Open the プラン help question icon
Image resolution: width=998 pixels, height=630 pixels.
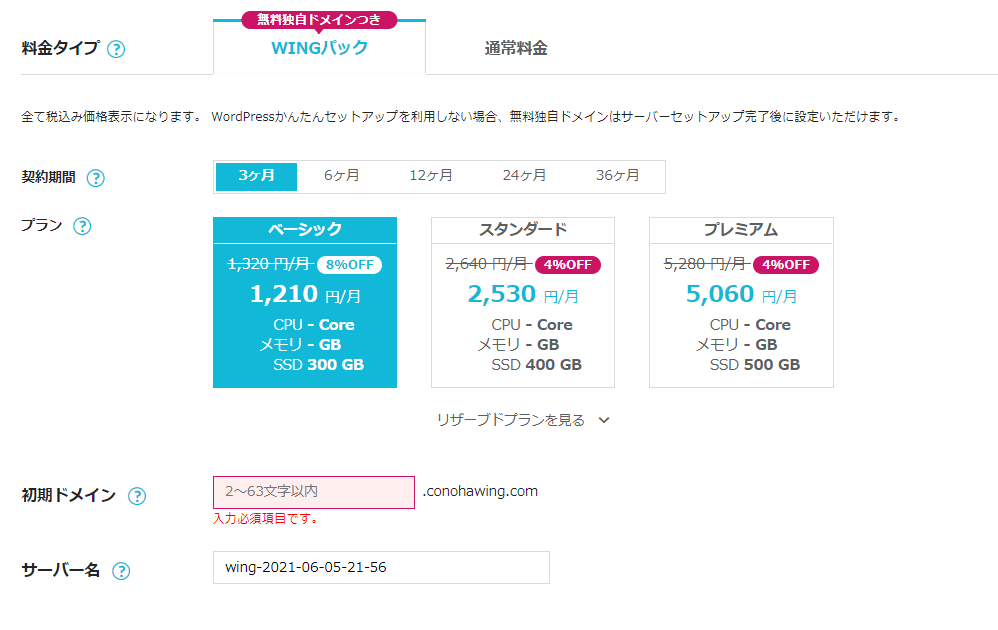click(x=82, y=226)
